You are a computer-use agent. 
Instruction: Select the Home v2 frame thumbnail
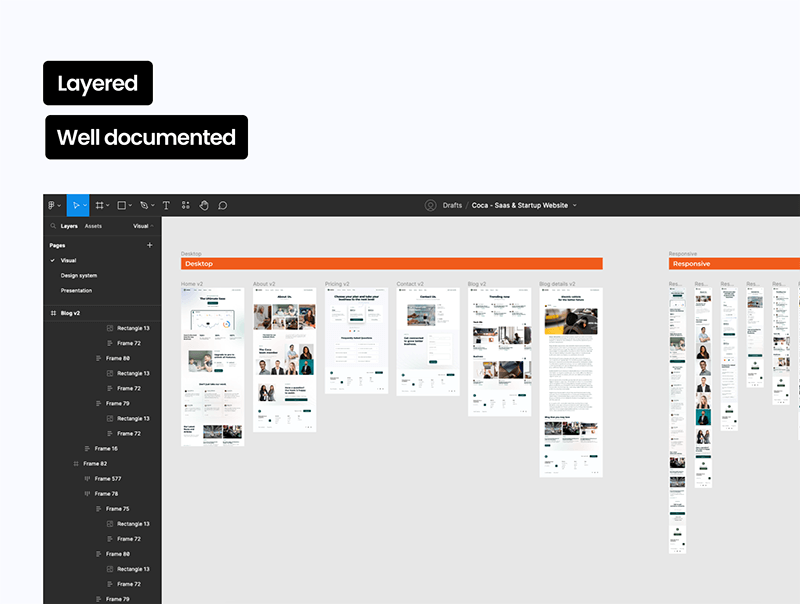click(x=212, y=367)
